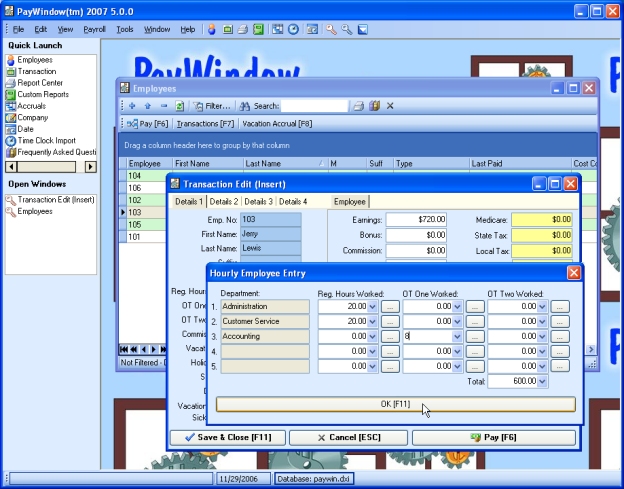Expand the Total dropdown in Hourly Employee Entry

coord(542,381)
